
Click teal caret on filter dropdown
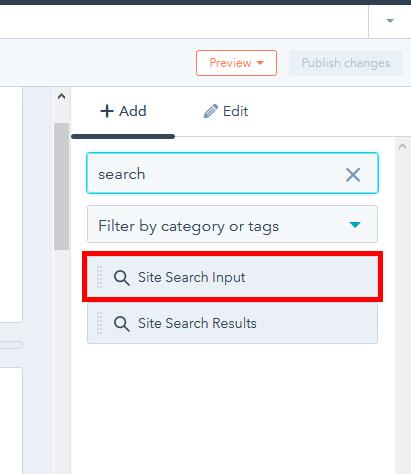355,225
